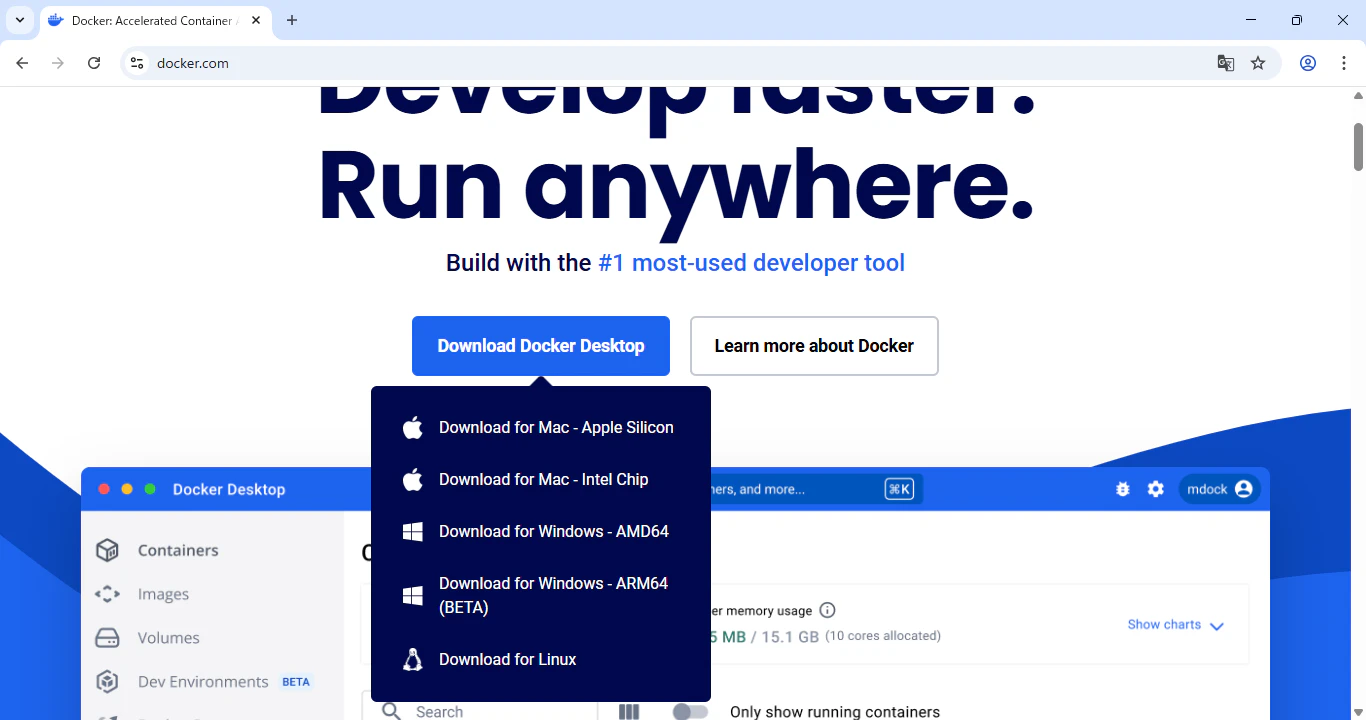The width and height of the screenshot is (1366, 720).
Task: Click the BETA badge next to Dev Environments
Action: click(296, 682)
